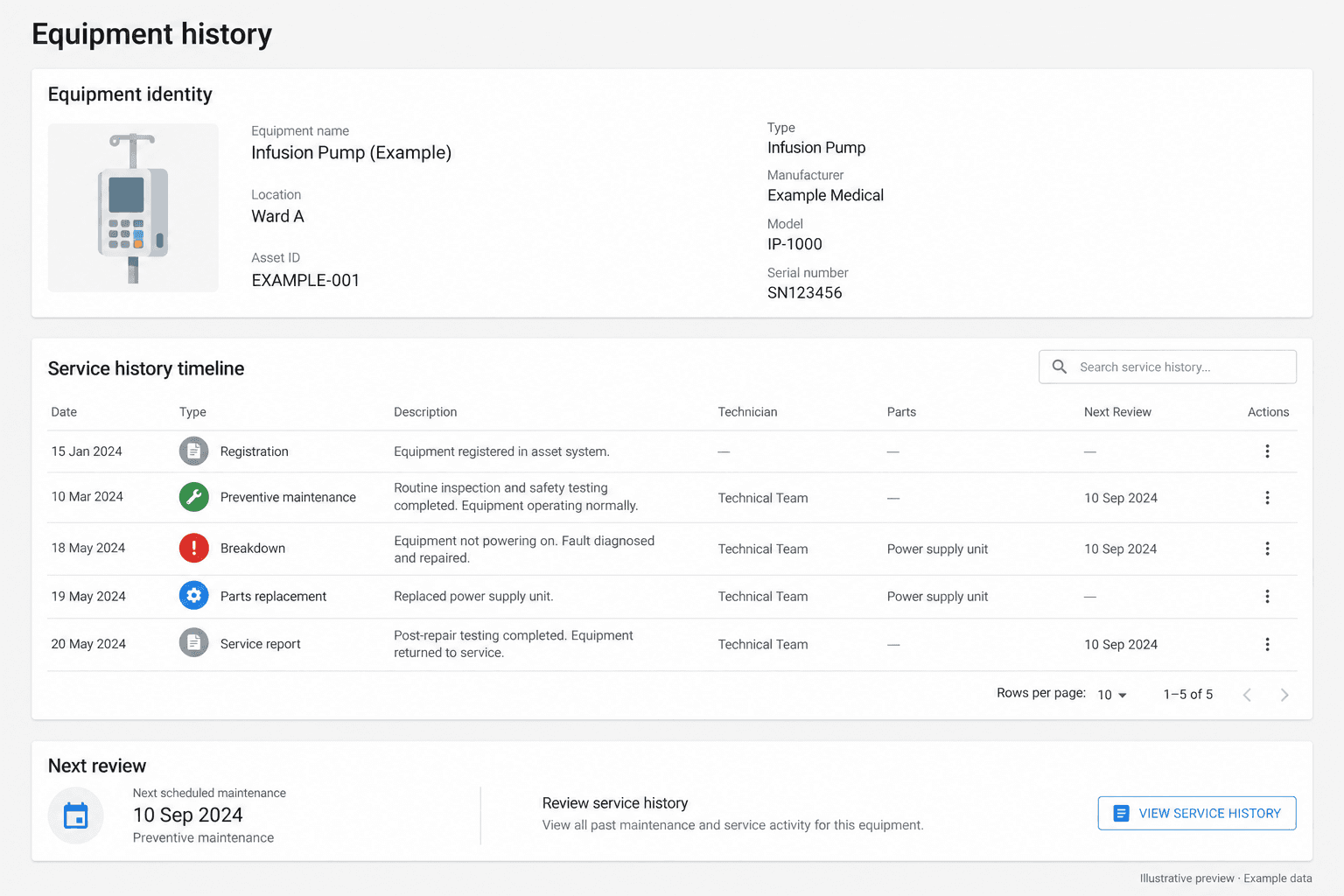Open actions menu for 18 May 2024 row
Image resolution: width=1344 pixels, height=896 pixels.
(x=1267, y=549)
